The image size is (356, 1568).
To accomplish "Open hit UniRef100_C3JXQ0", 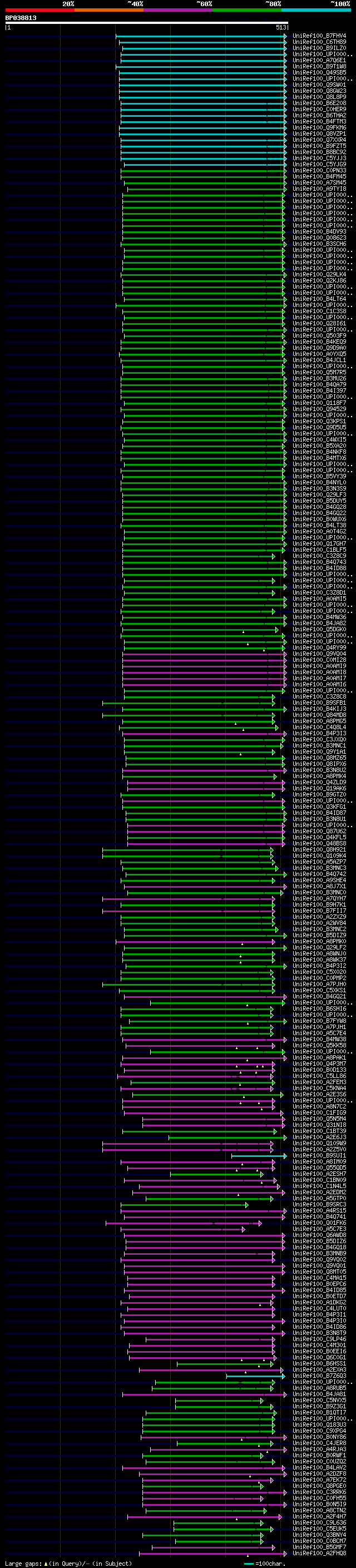I will coord(319,740).
